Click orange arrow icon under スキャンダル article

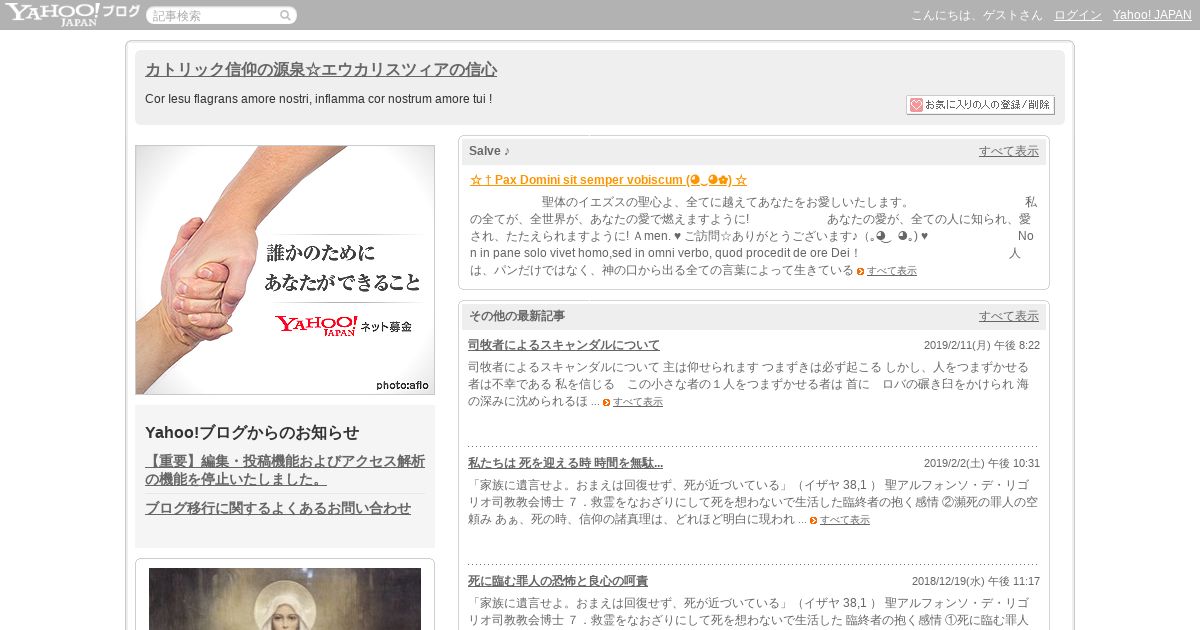[x=606, y=402]
